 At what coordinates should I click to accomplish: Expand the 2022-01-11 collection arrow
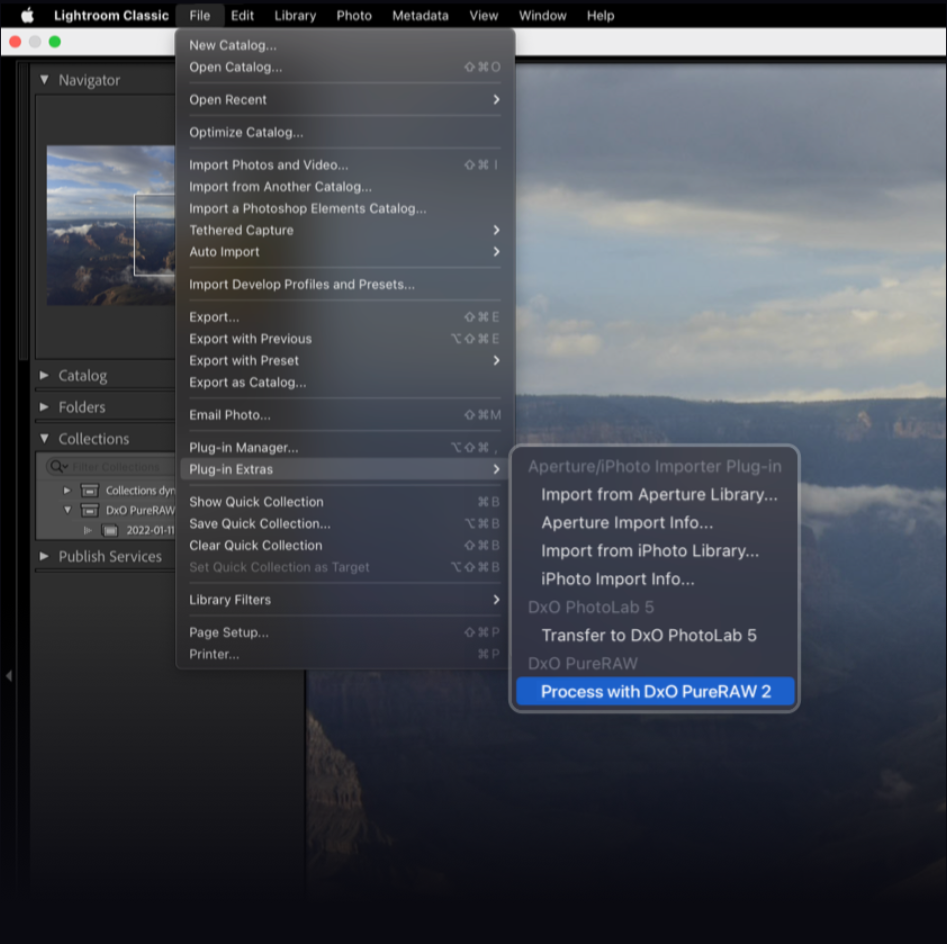point(88,530)
